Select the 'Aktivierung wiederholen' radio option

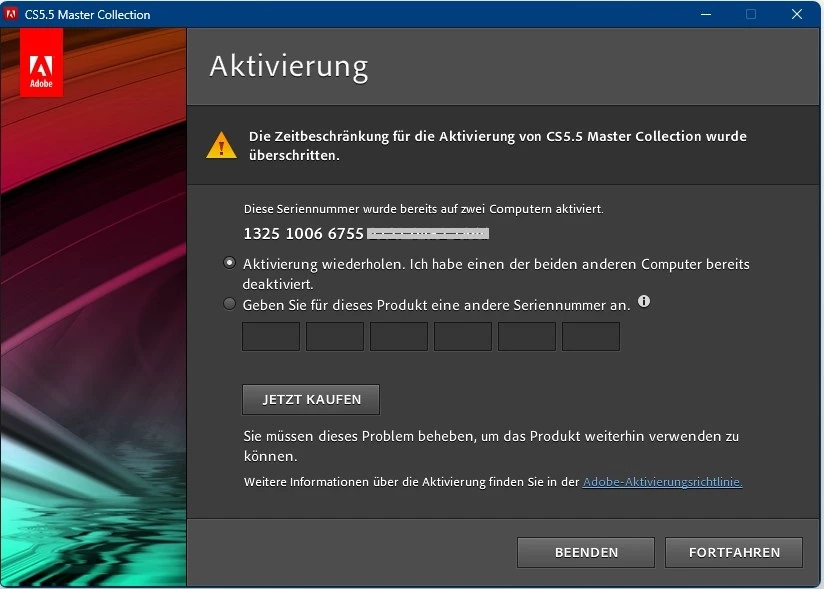[x=230, y=263]
